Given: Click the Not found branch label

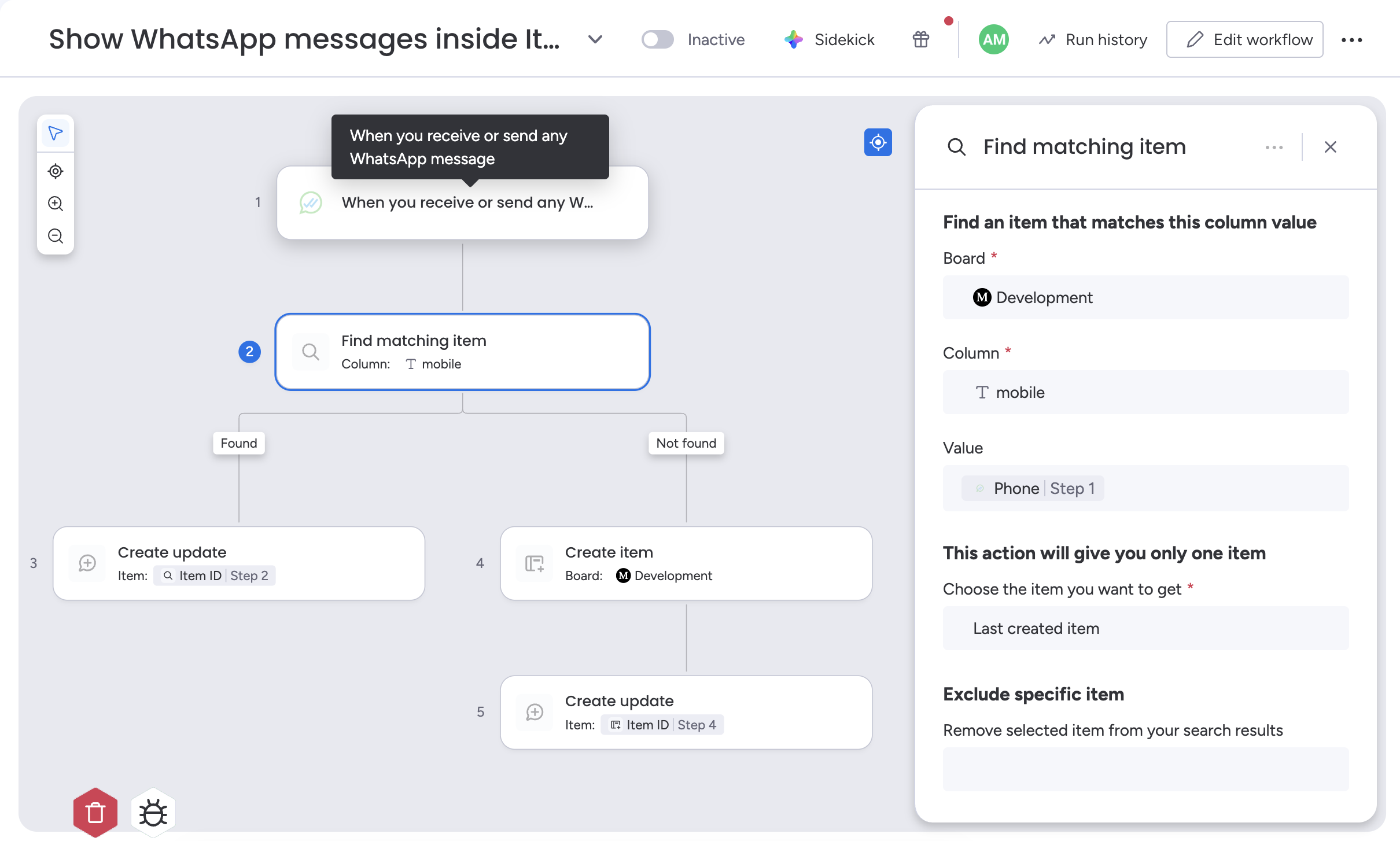Looking at the screenshot, I should (686, 443).
